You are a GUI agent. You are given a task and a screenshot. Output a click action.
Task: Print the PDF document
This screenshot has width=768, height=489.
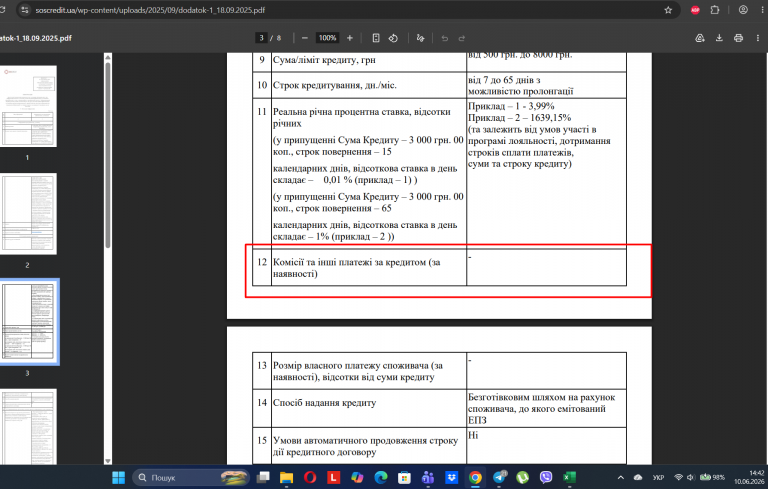coord(739,38)
